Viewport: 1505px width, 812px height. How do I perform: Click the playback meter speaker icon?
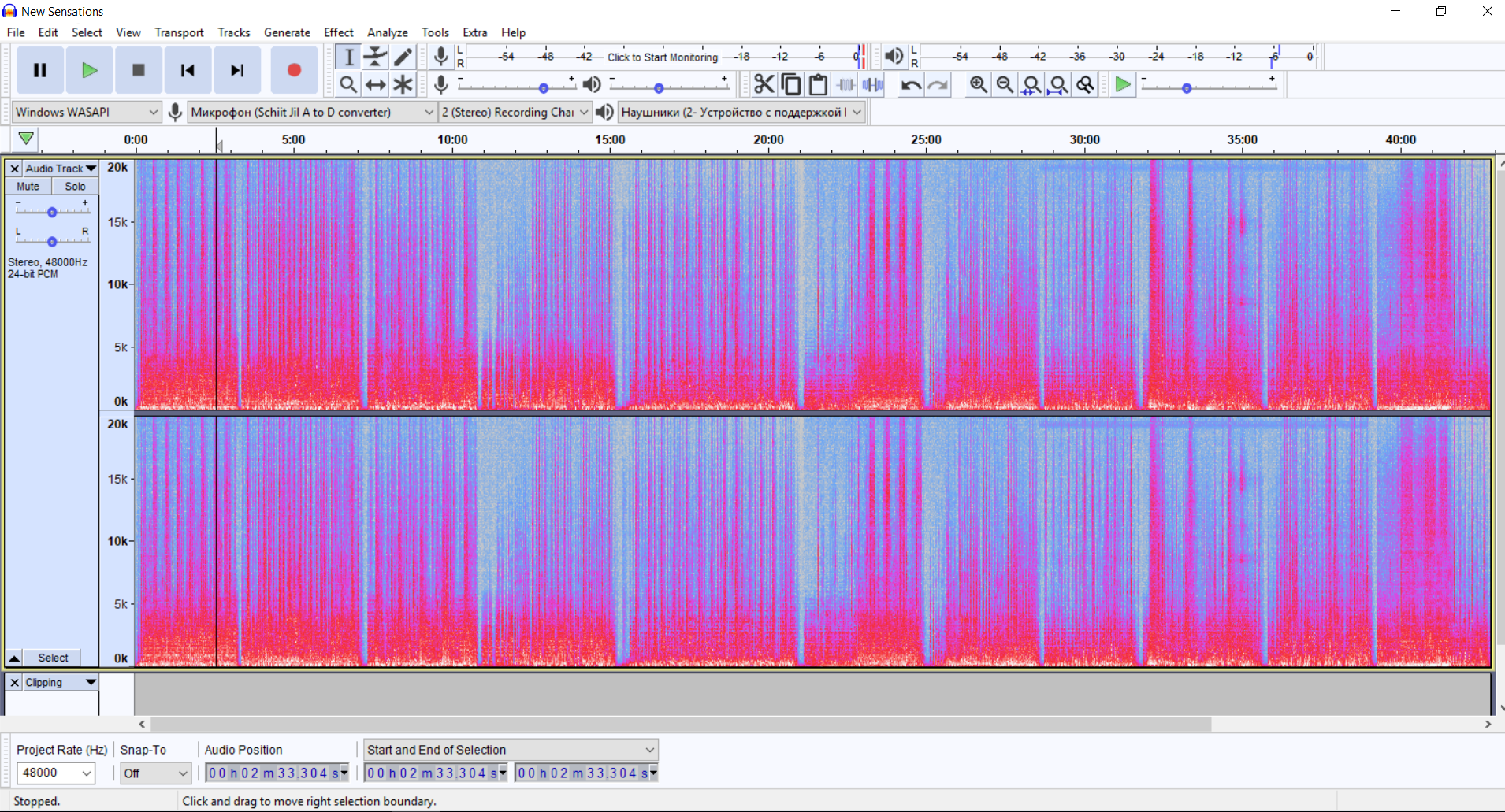[894, 56]
